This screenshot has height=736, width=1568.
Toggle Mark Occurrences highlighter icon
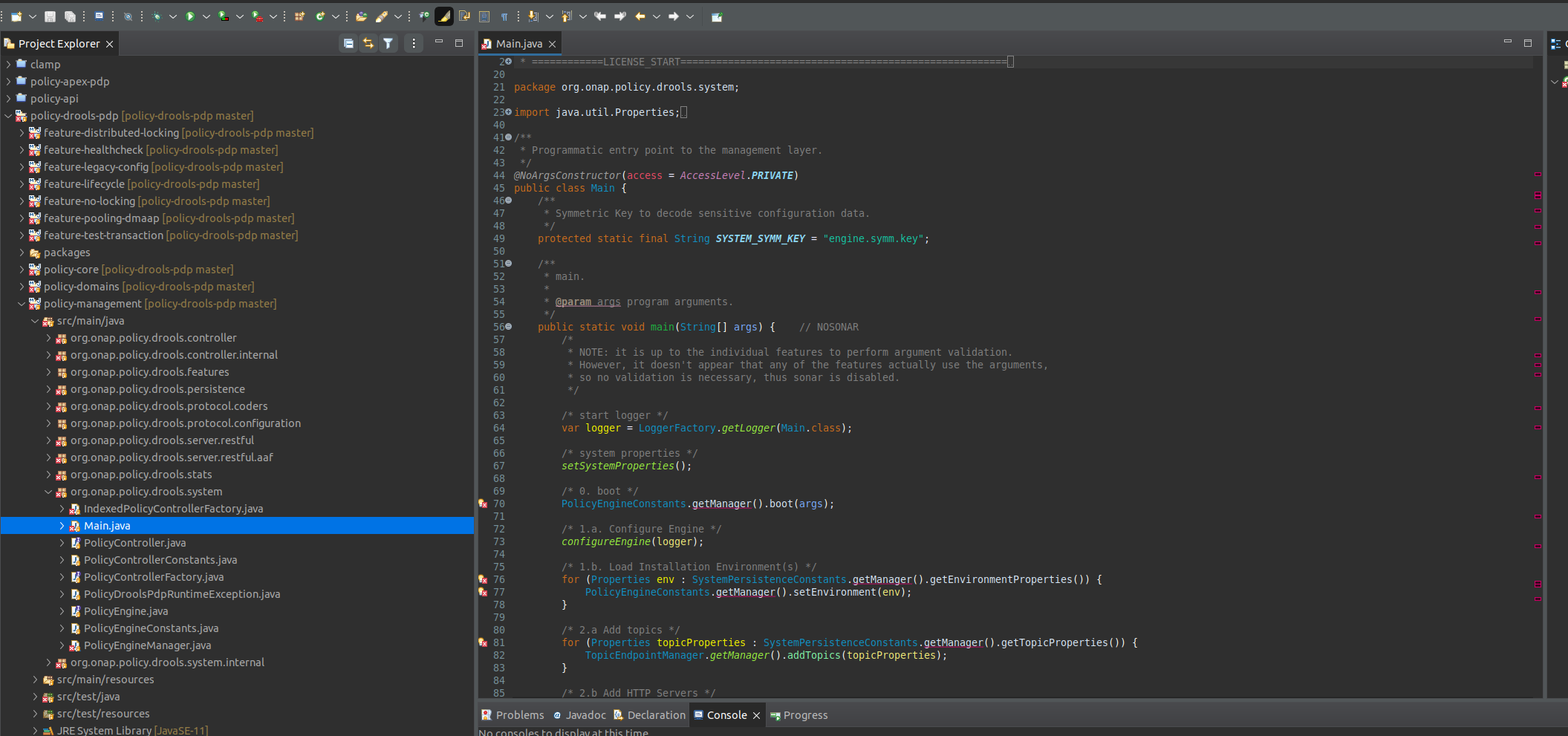tap(444, 16)
